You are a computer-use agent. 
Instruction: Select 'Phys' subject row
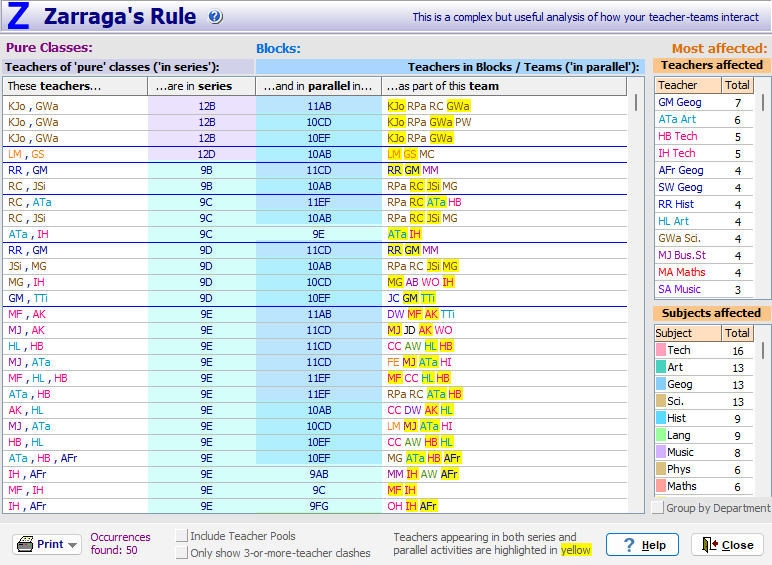pos(704,469)
